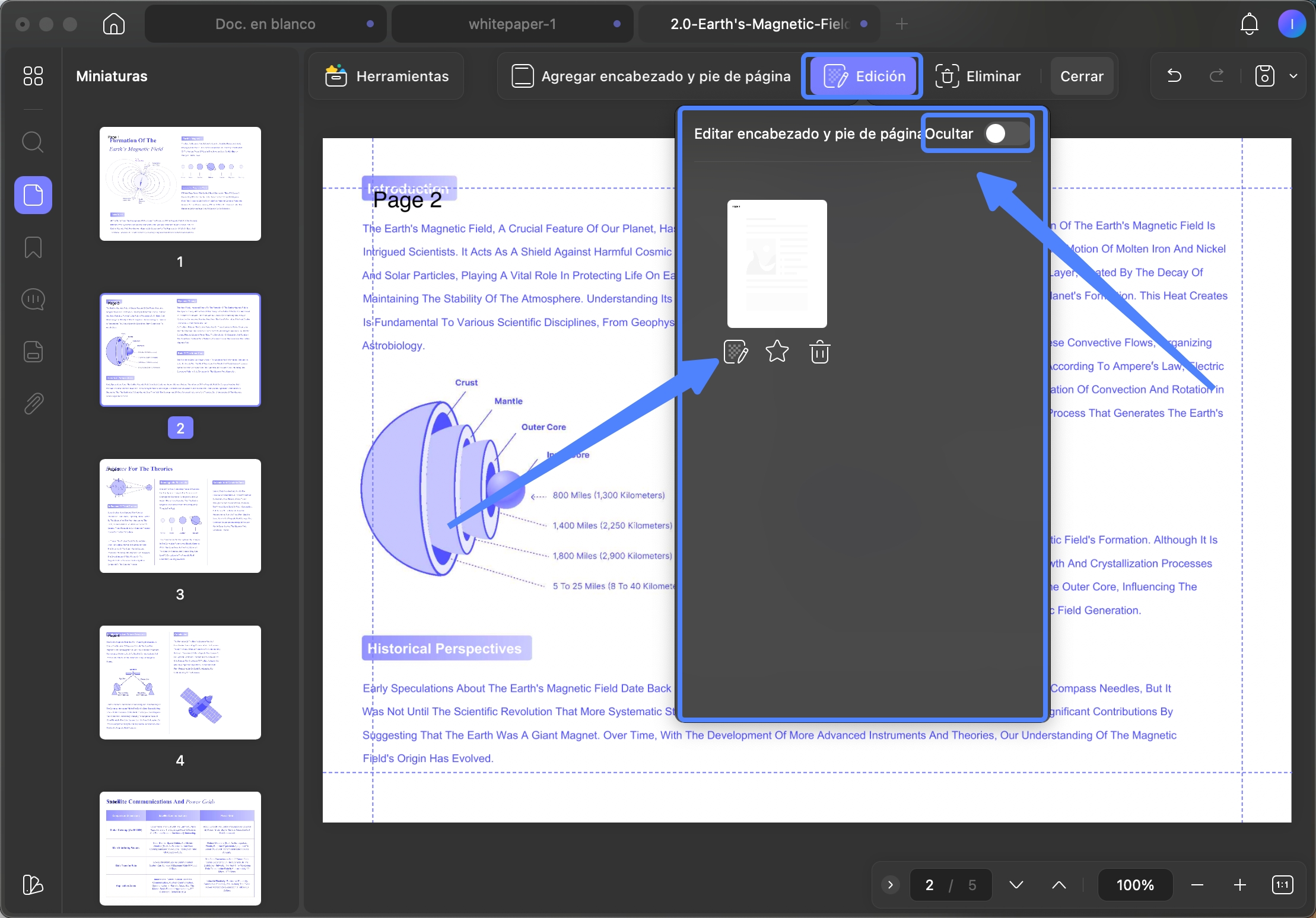This screenshot has height=918, width=1316.
Task: Click Agregar encabezado y pie de página
Action: point(651,76)
